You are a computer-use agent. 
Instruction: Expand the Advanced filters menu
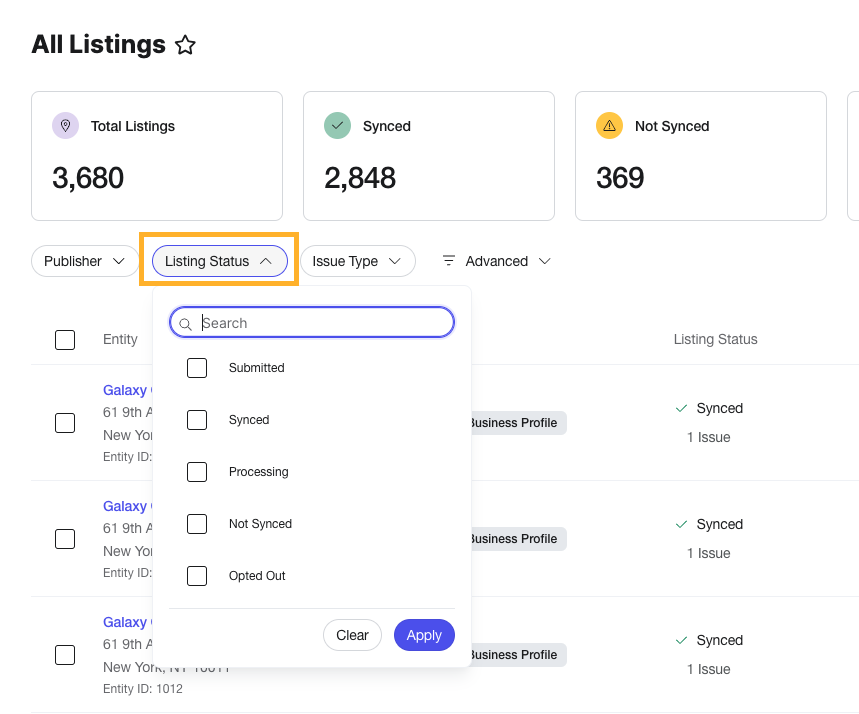[496, 261]
